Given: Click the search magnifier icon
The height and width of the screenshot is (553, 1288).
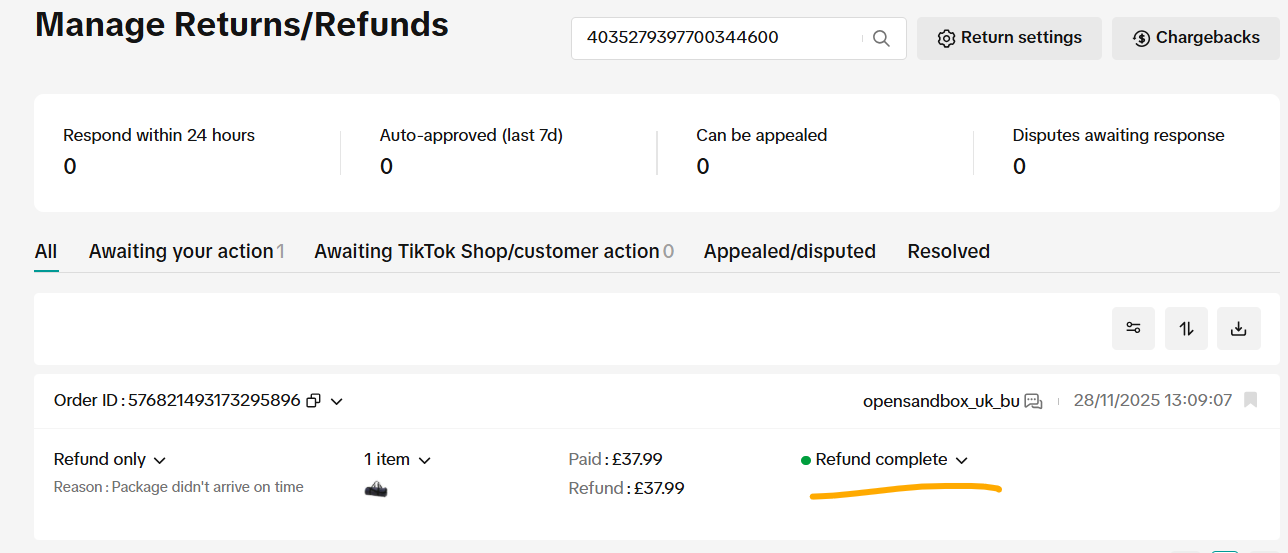Looking at the screenshot, I should pos(881,38).
